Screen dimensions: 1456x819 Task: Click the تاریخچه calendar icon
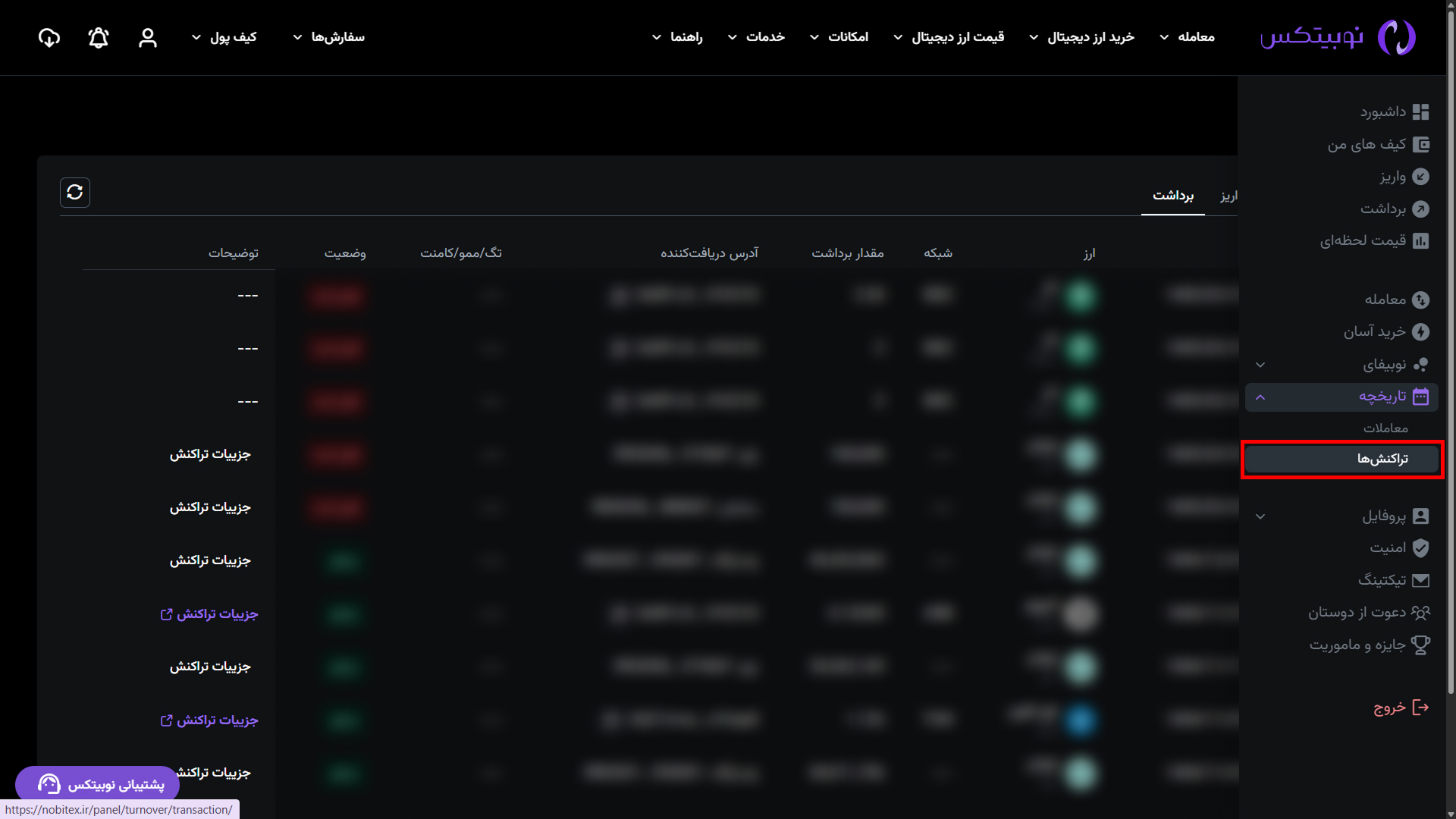tap(1421, 397)
